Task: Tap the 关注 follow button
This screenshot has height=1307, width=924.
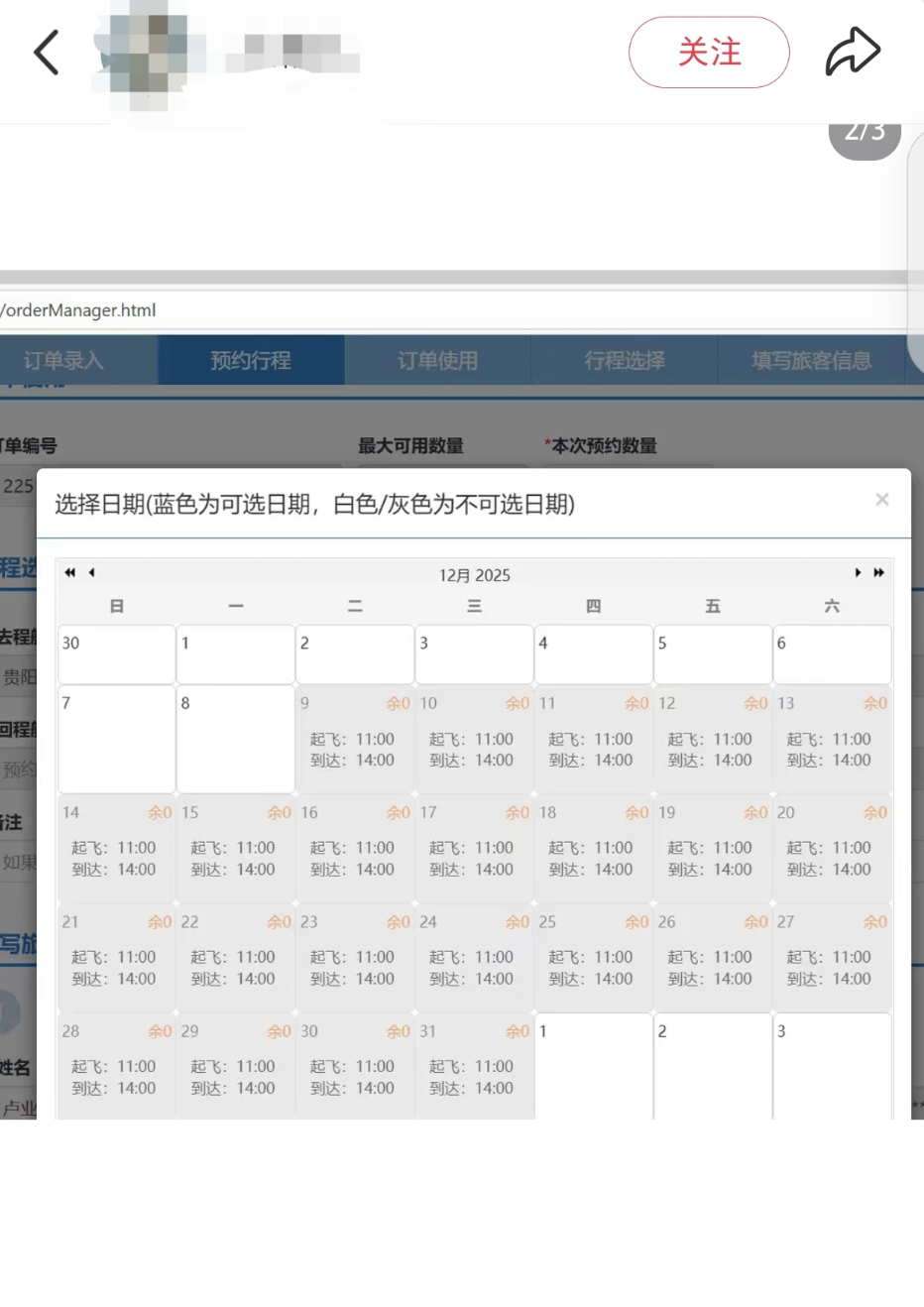Action: point(709,53)
